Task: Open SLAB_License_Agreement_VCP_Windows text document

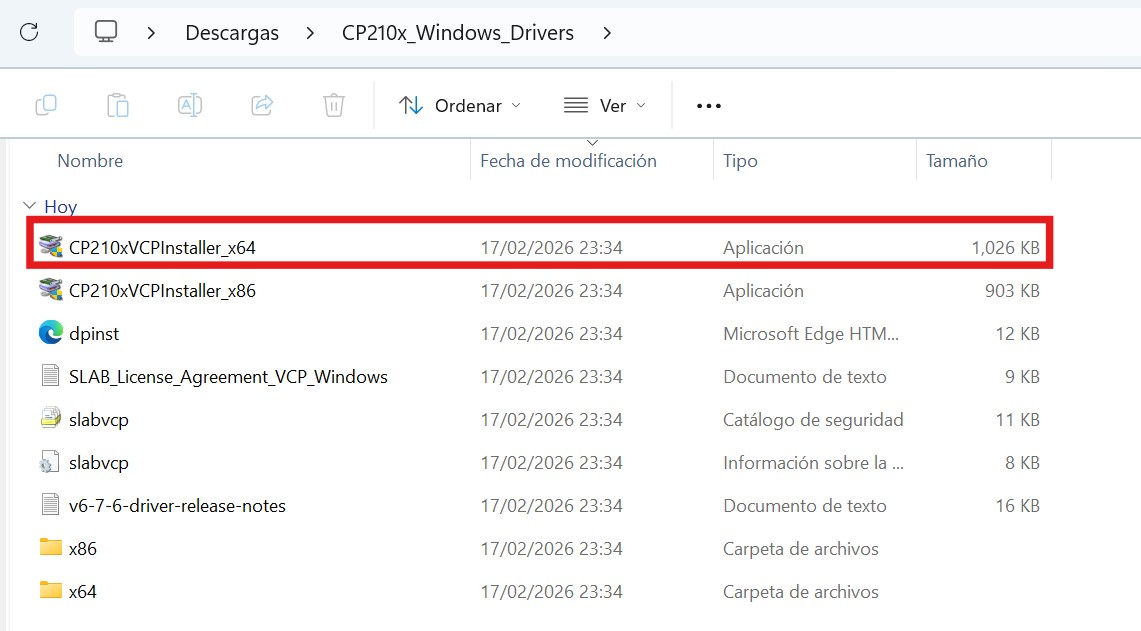Action: coord(226,376)
